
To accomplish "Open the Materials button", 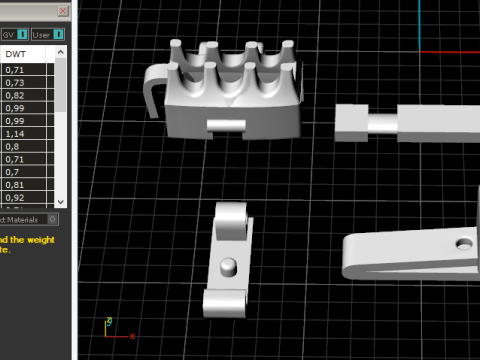I will coord(29,219).
